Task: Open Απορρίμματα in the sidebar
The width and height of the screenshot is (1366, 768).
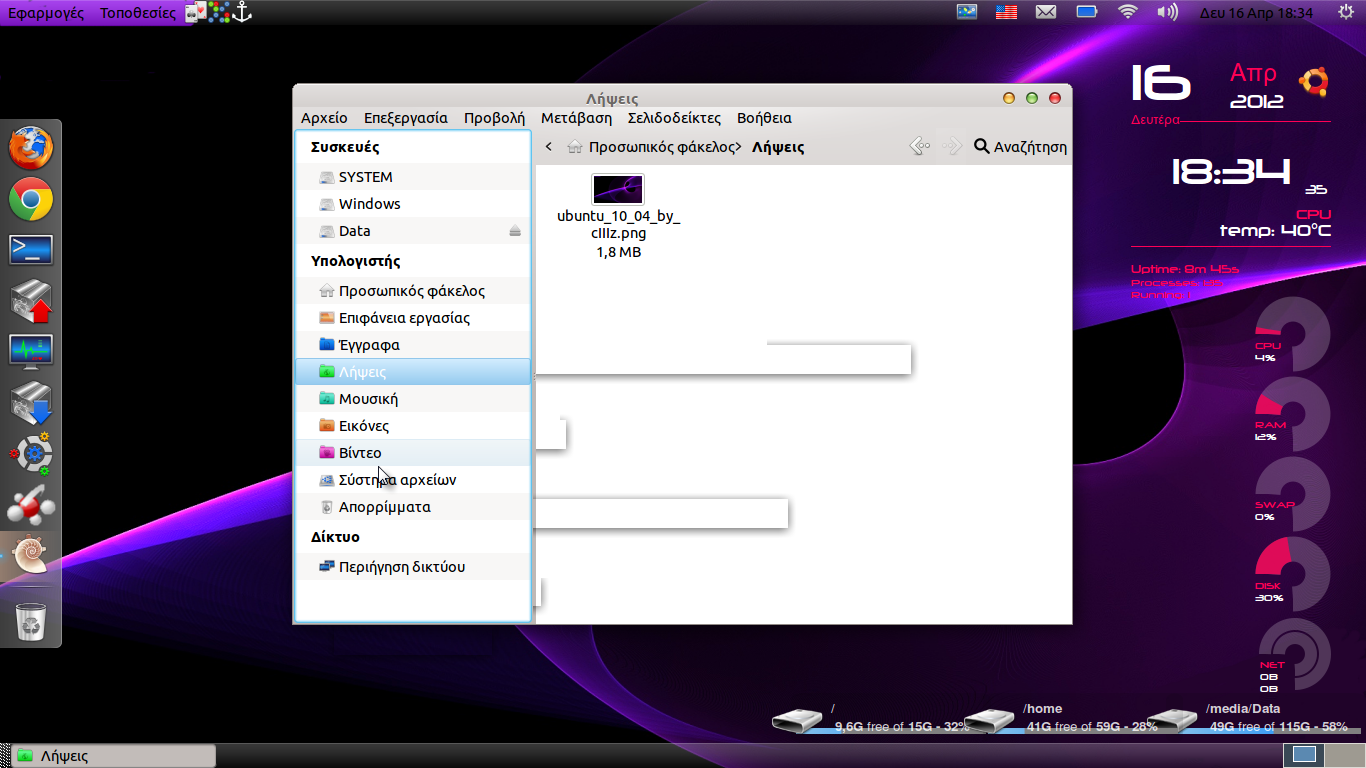Action: 384,507
